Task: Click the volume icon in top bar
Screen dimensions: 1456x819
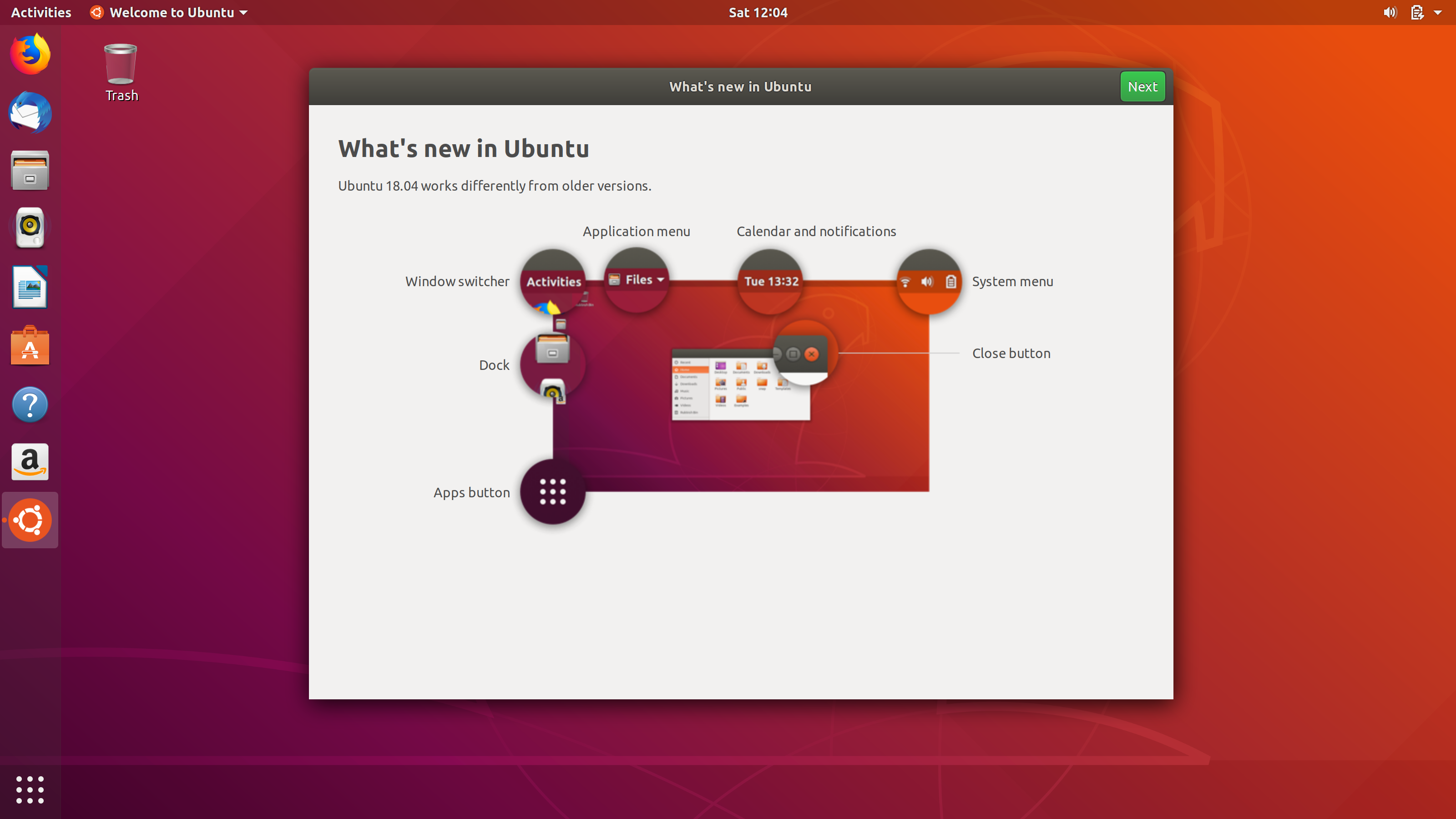Action: 1390,12
